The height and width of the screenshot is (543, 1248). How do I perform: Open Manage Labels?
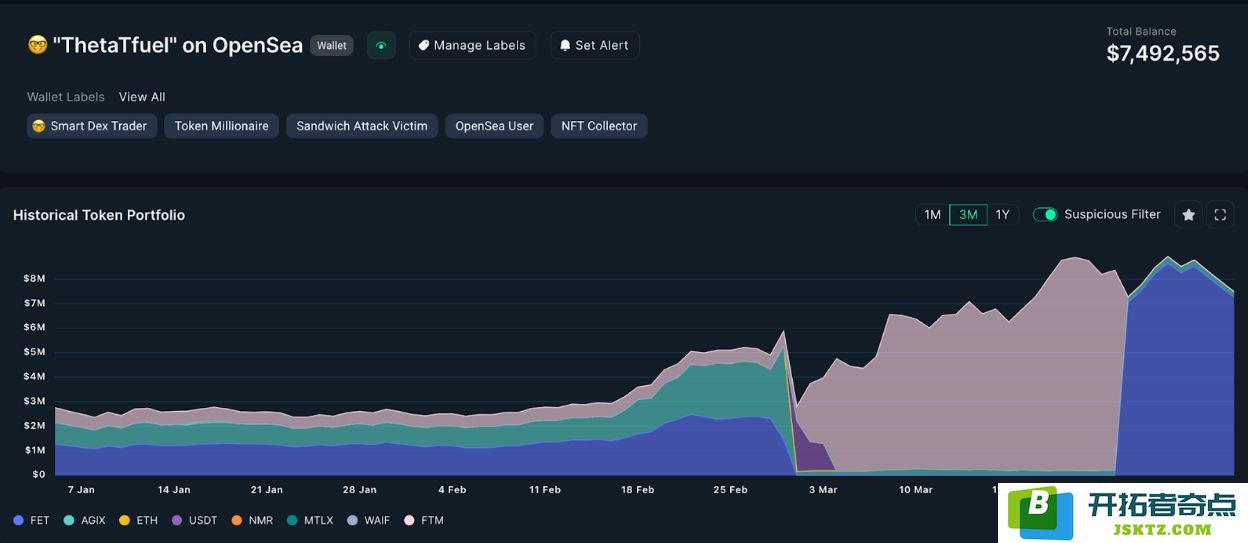472,45
